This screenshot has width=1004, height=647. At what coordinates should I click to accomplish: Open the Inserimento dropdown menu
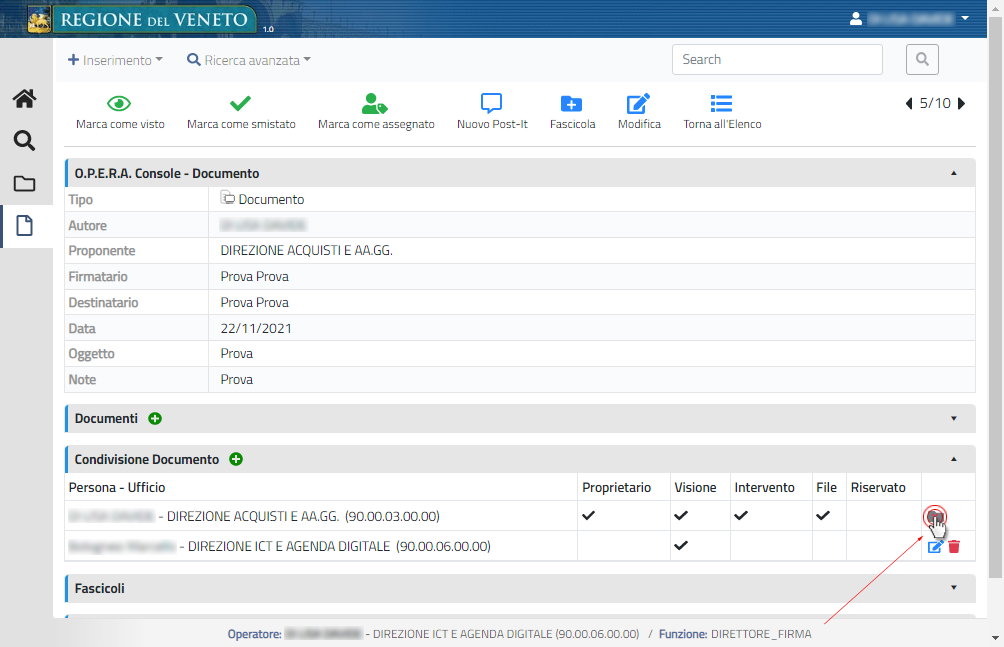[115, 60]
